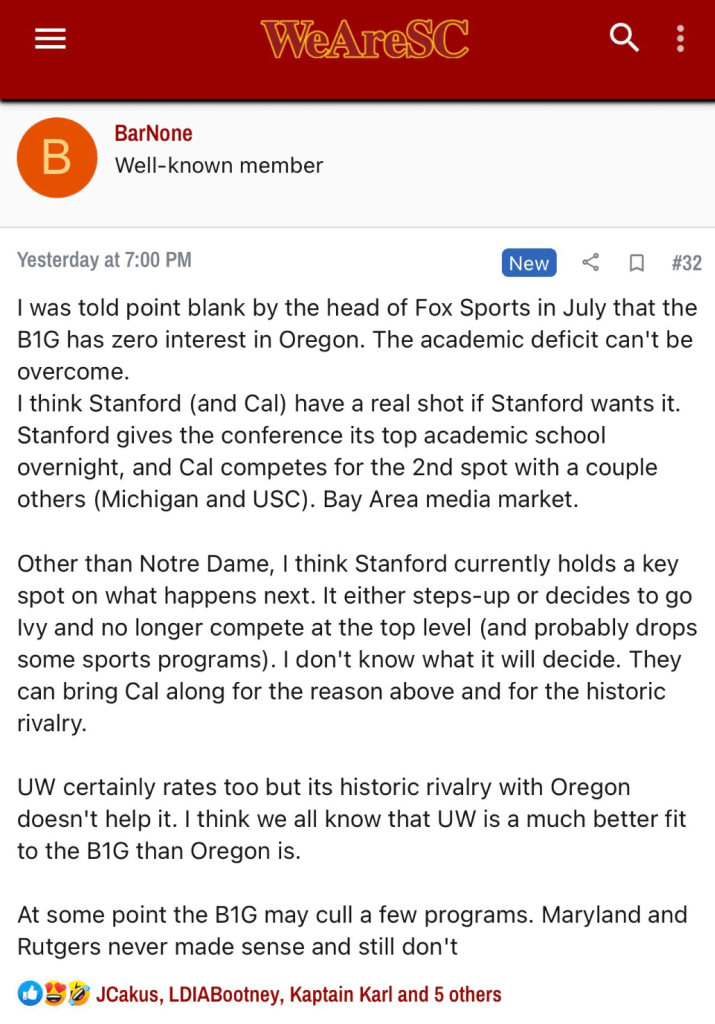Click the laughing reaction emoji
Viewport: 715px width, 1024px height.
(x=78, y=994)
